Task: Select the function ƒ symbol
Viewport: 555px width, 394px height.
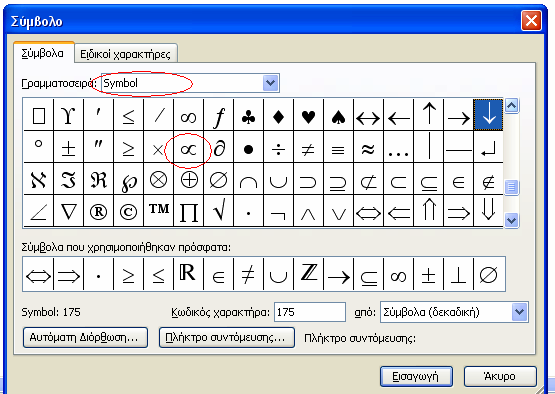Action: click(x=218, y=115)
